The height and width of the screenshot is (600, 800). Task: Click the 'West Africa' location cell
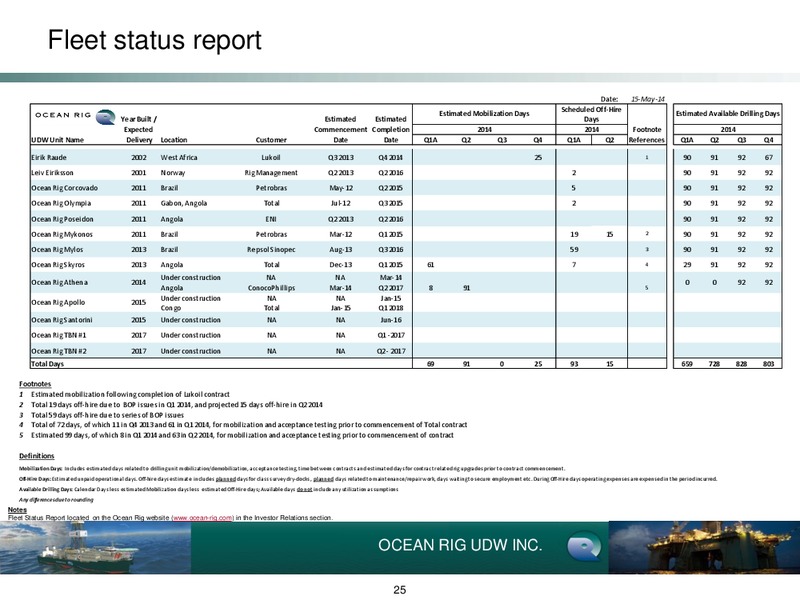pyautogui.click(x=179, y=157)
